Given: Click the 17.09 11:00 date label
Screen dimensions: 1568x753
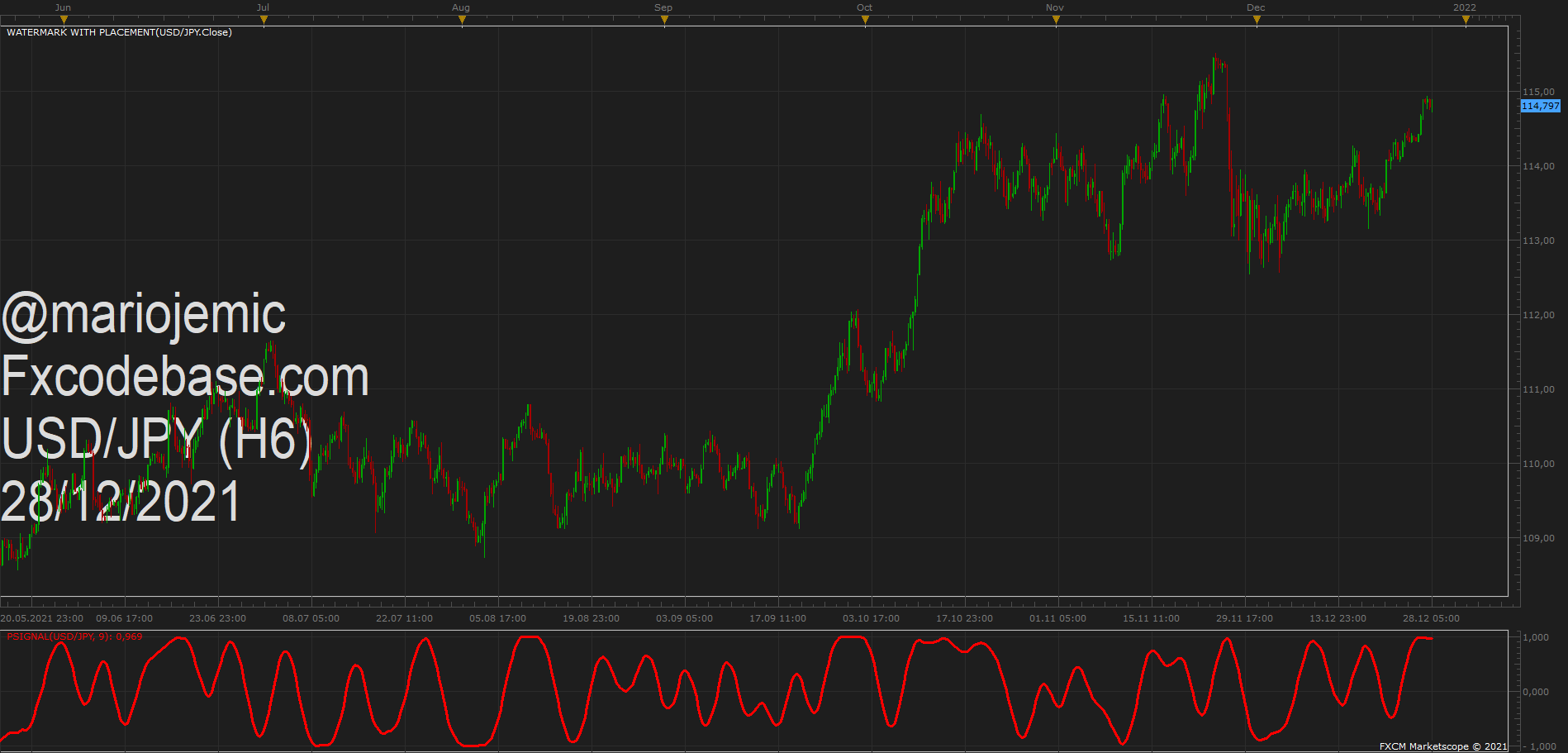Looking at the screenshot, I should click(x=778, y=618).
